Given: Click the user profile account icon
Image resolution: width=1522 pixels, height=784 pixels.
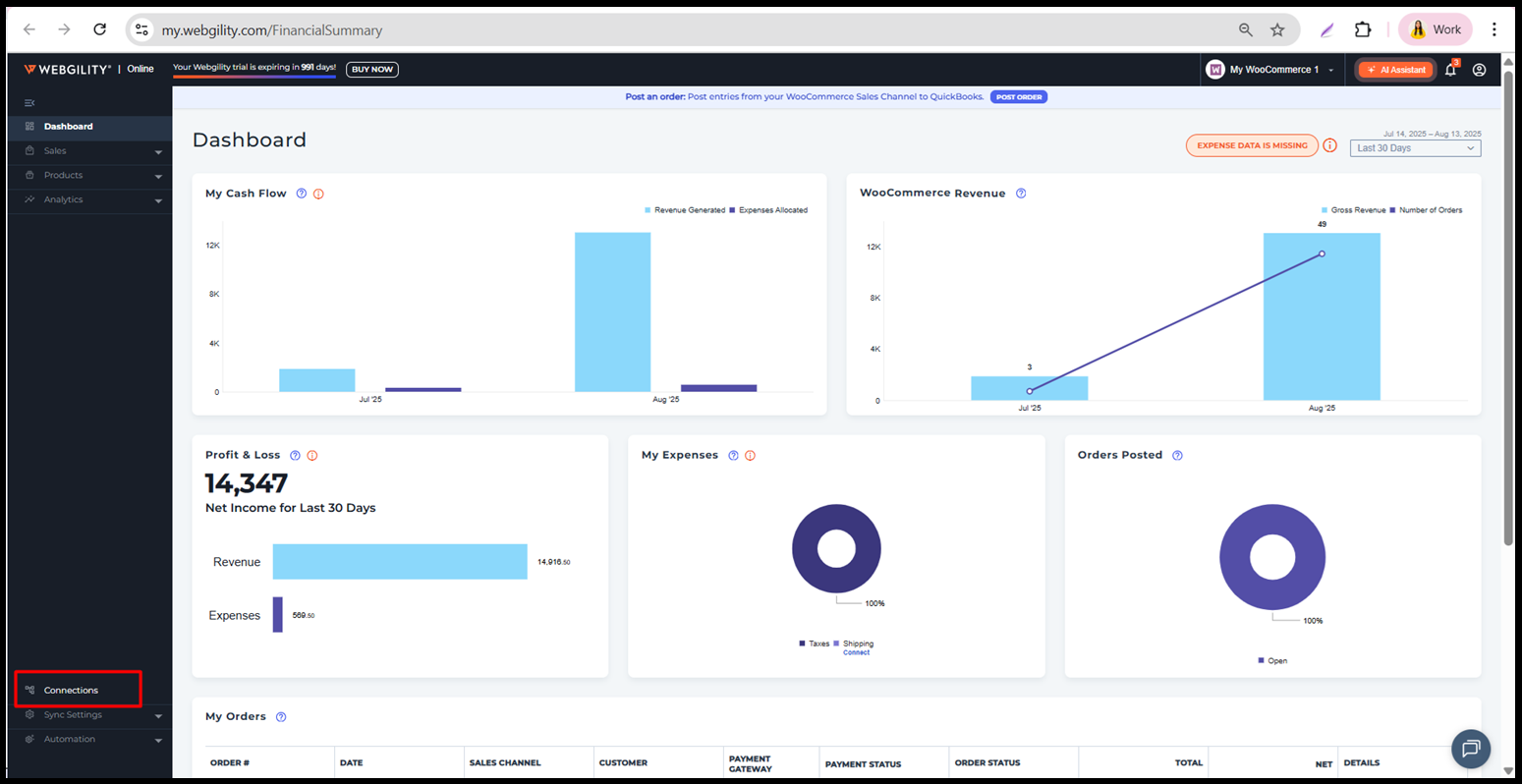Looking at the screenshot, I should point(1479,70).
